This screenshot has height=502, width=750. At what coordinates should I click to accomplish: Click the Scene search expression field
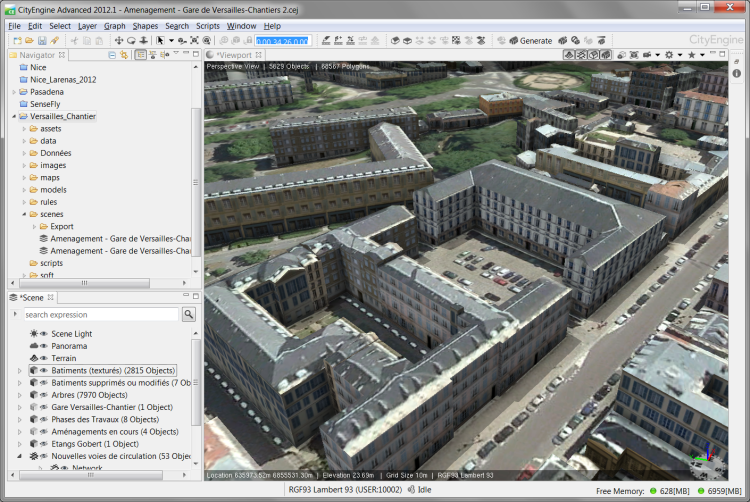coord(101,315)
